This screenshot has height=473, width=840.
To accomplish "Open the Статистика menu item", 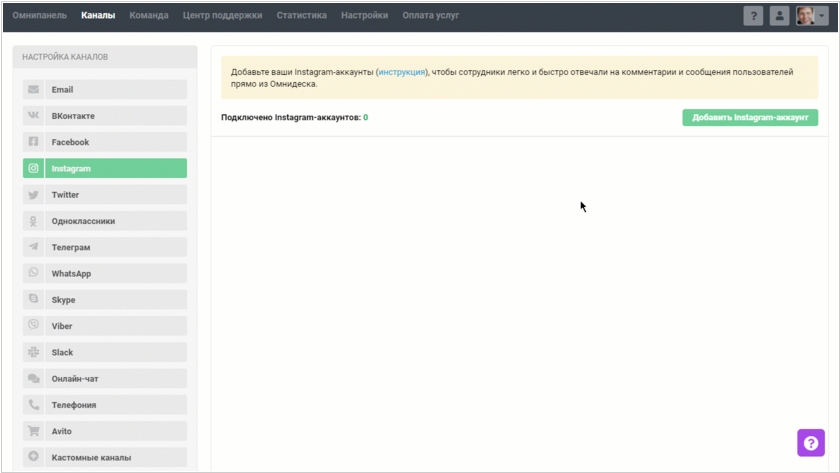I will [302, 16].
